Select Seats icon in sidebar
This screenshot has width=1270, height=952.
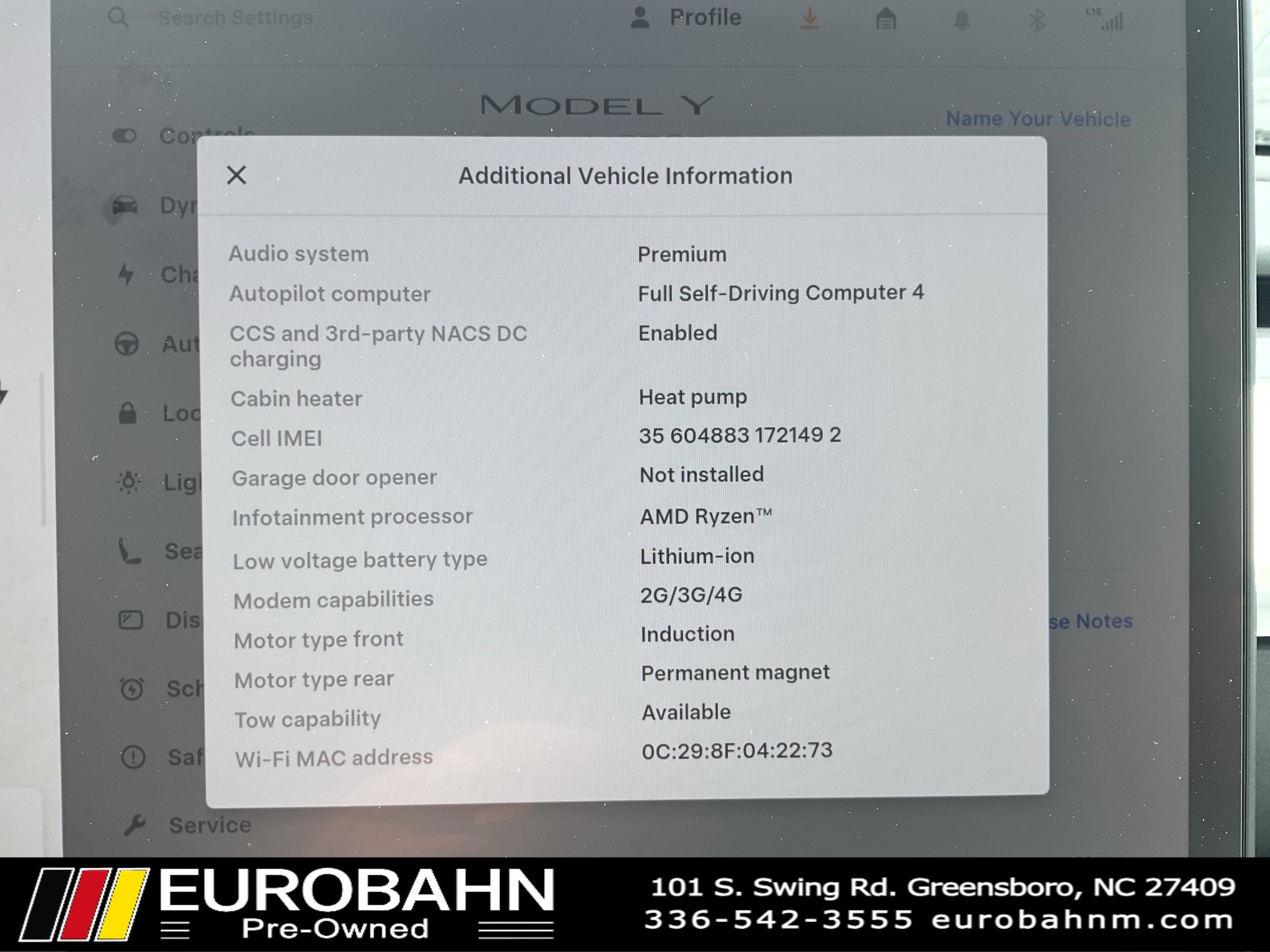pyautogui.click(x=129, y=551)
